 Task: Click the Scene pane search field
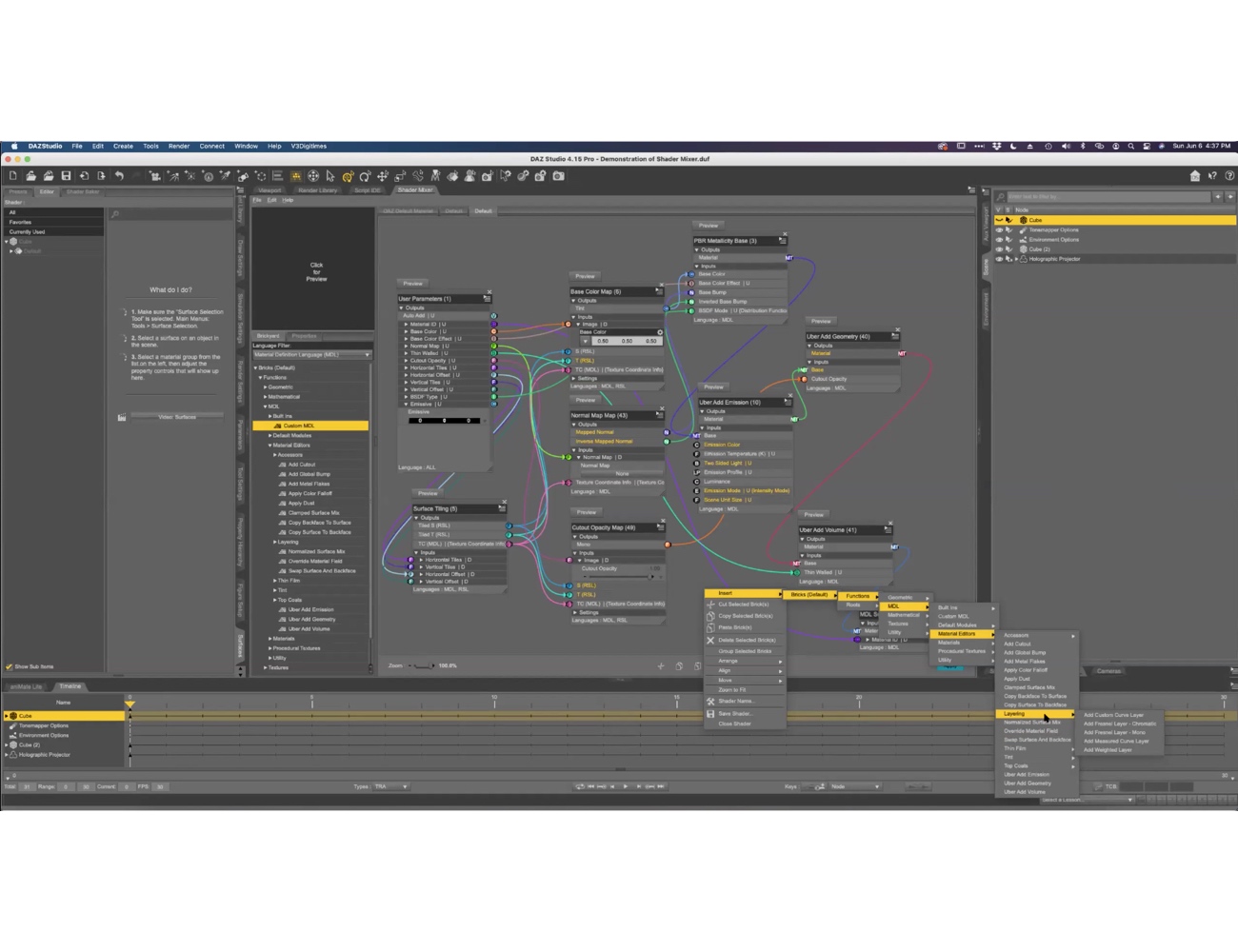click(x=1108, y=196)
